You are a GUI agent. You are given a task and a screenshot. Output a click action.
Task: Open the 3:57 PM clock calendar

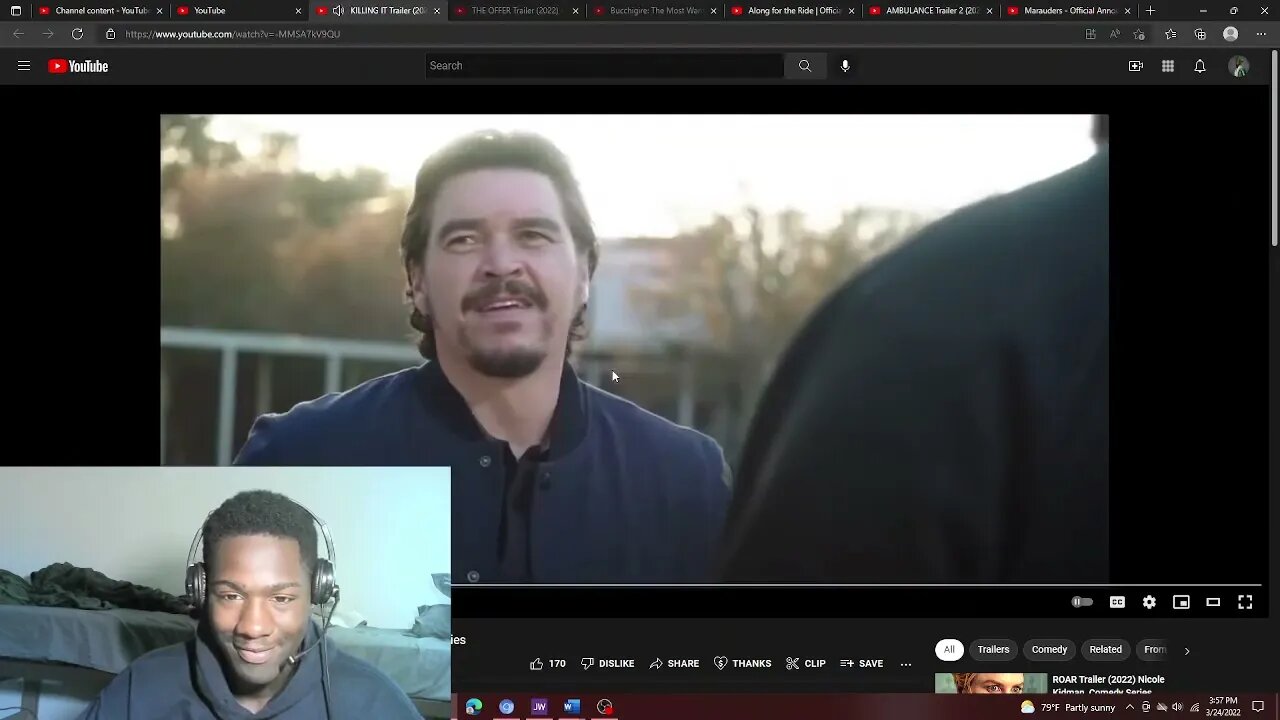point(1223,707)
